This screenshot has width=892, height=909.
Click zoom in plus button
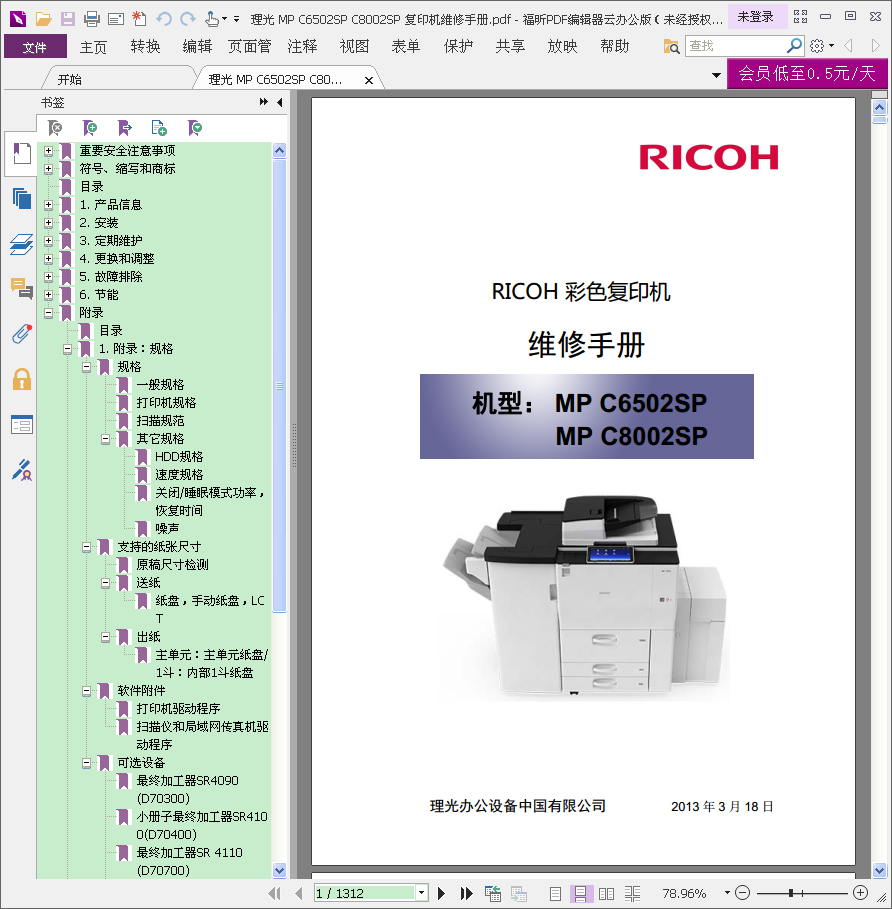(861, 893)
